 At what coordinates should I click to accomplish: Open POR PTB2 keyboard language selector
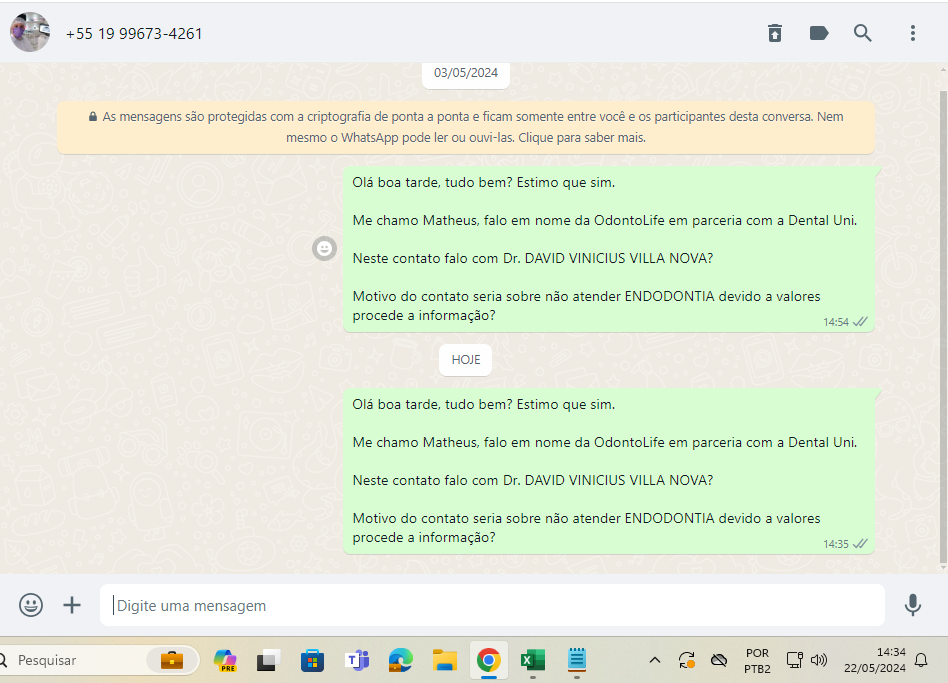757,661
